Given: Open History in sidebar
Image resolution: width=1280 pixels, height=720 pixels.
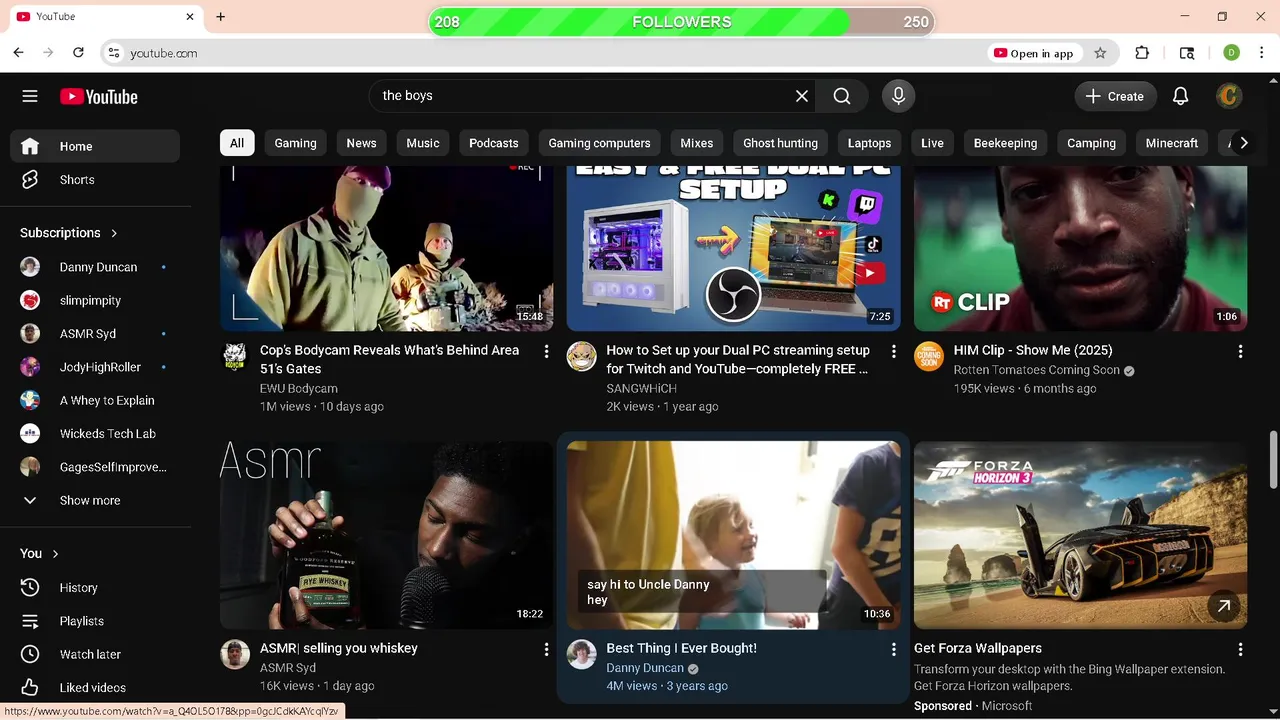Looking at the screenshot, I should pyautogui.click(x=95, y=588).
